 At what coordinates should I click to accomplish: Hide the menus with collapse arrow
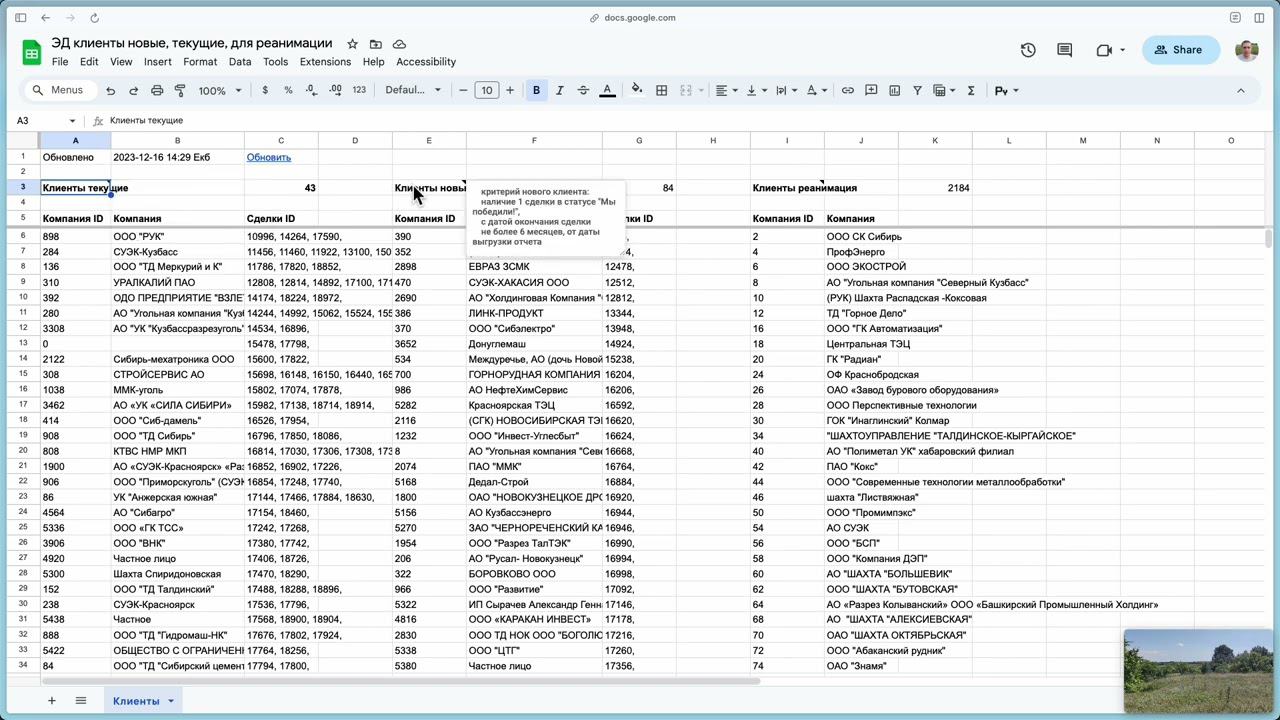click(1241, 90)
